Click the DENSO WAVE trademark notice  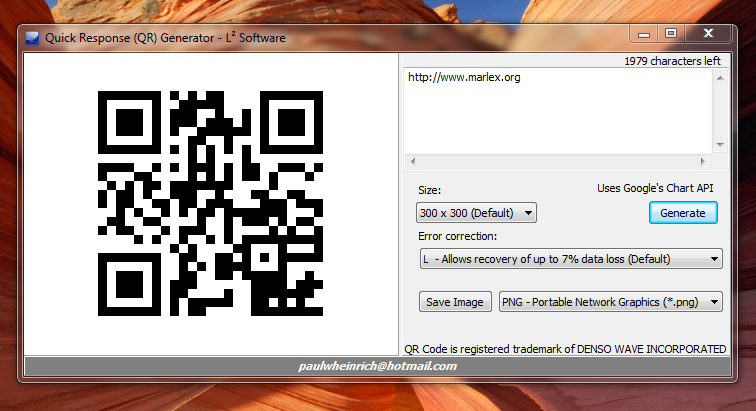[x=565, y=349]
